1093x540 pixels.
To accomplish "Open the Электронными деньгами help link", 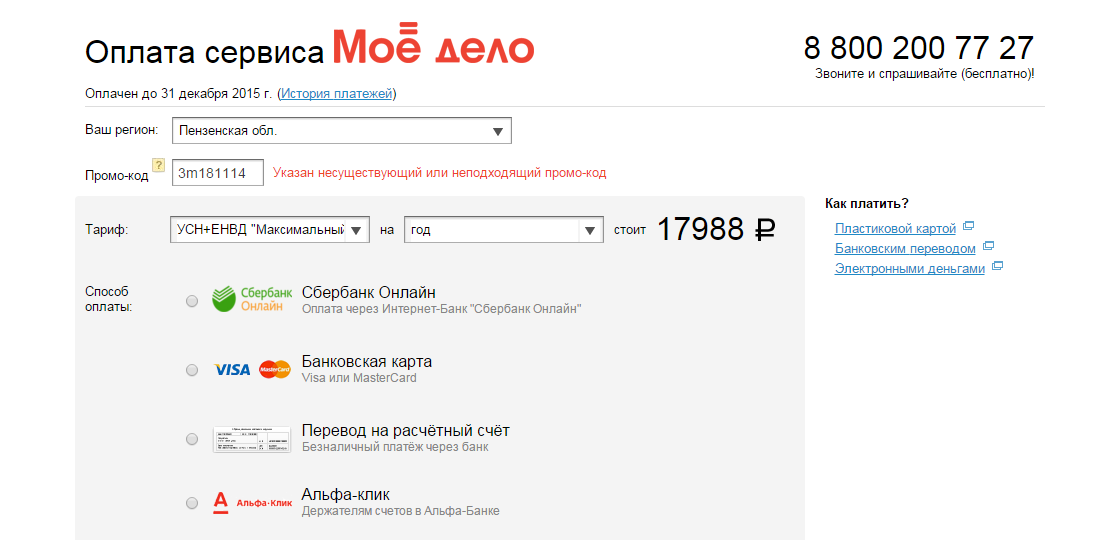I will pos(909,268).
